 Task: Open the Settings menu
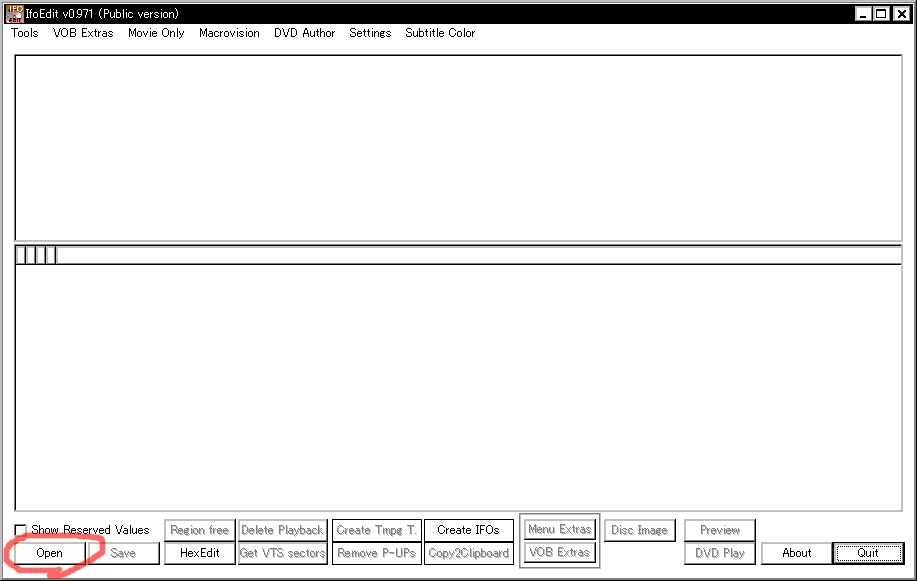point(370,33)
